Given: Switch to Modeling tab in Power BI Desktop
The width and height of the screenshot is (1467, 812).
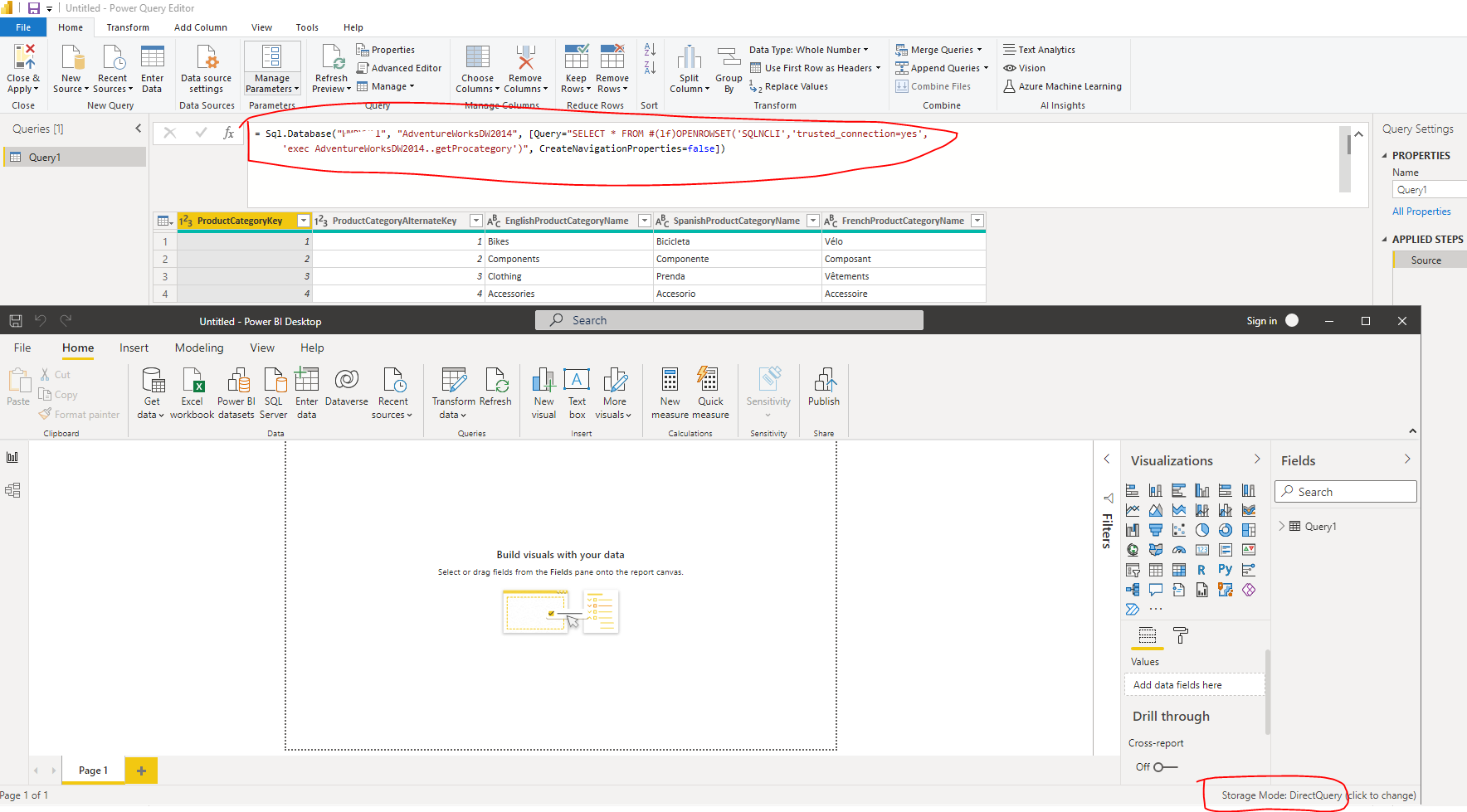Looking at the screenshot, I should click(199, 348).
